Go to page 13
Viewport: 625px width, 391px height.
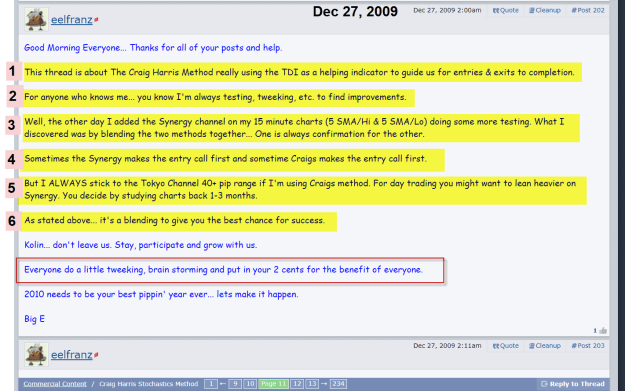312,384
